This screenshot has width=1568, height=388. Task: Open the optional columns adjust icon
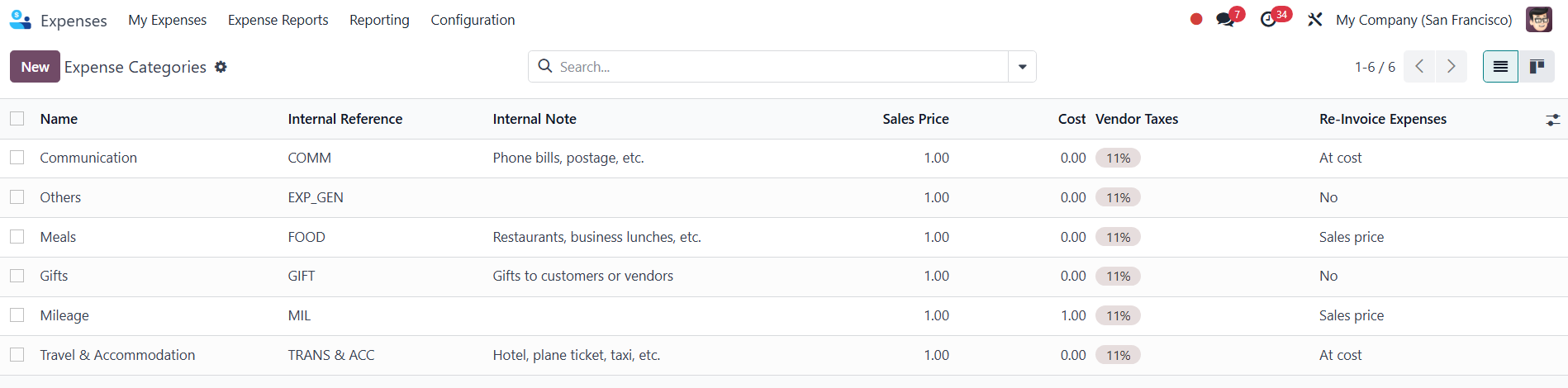(x=1553, y=120)
